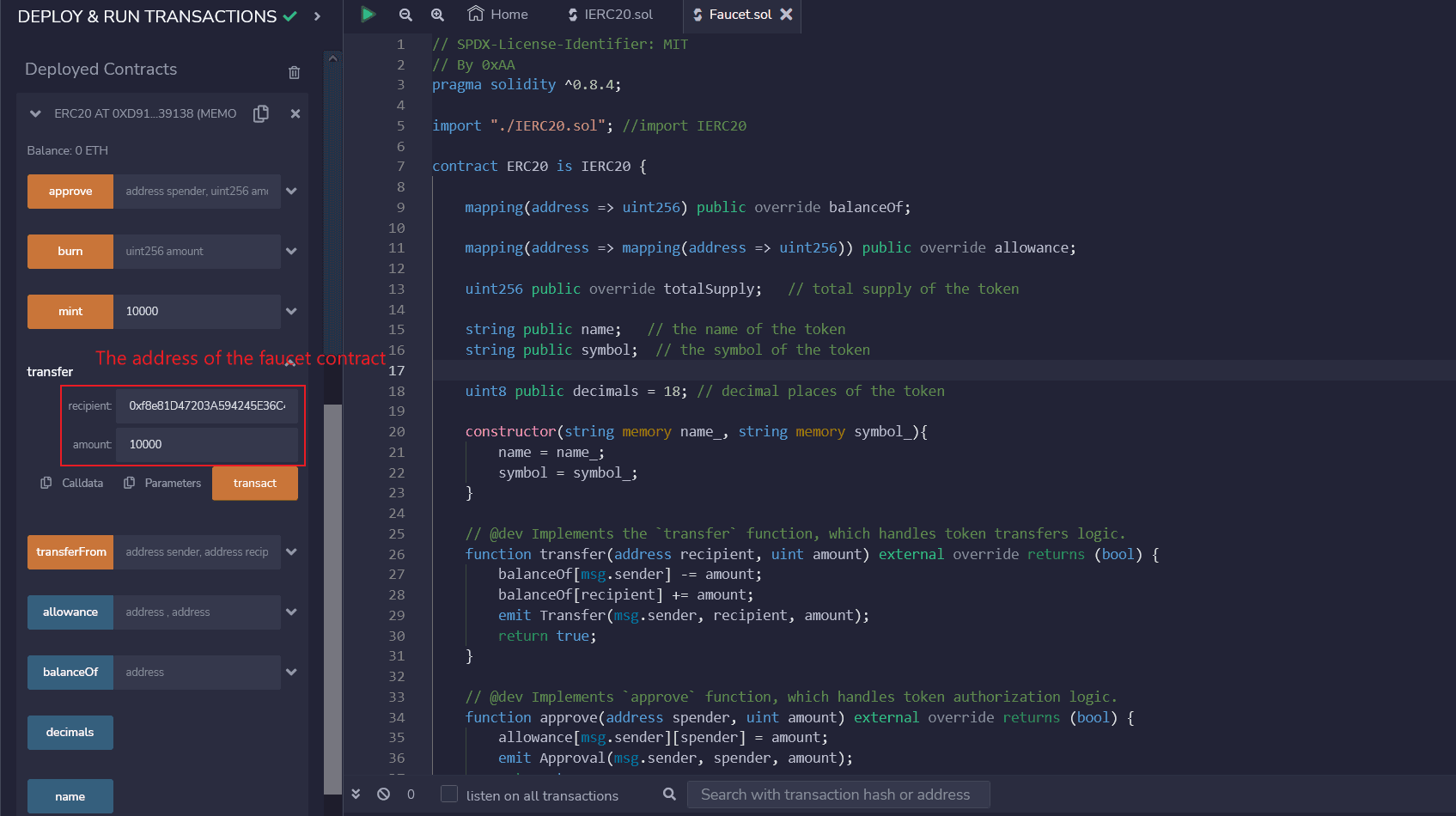Switch to the IERC20.sol tab
This screenshot has height=816, width=1456.
610,15
